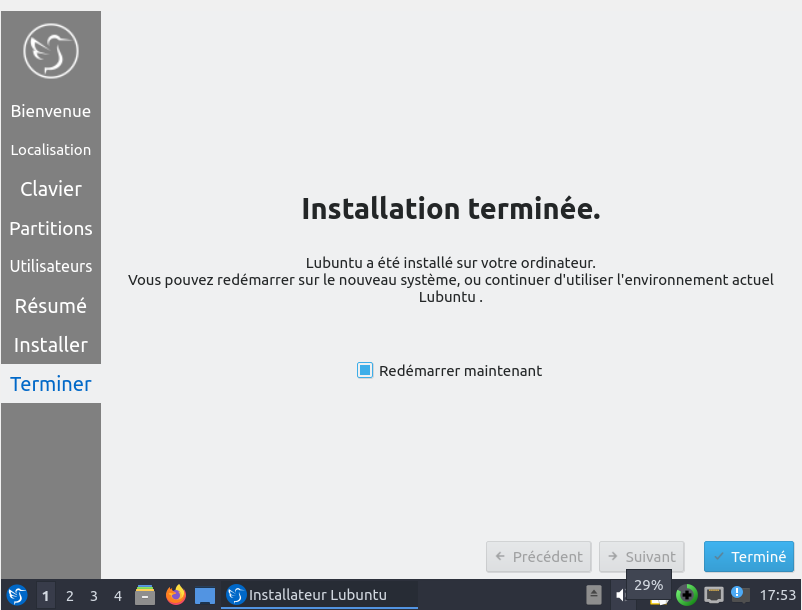Toggle the Redémarrer maintenant checkbox

pyautogui.click(x=365, y=370)
